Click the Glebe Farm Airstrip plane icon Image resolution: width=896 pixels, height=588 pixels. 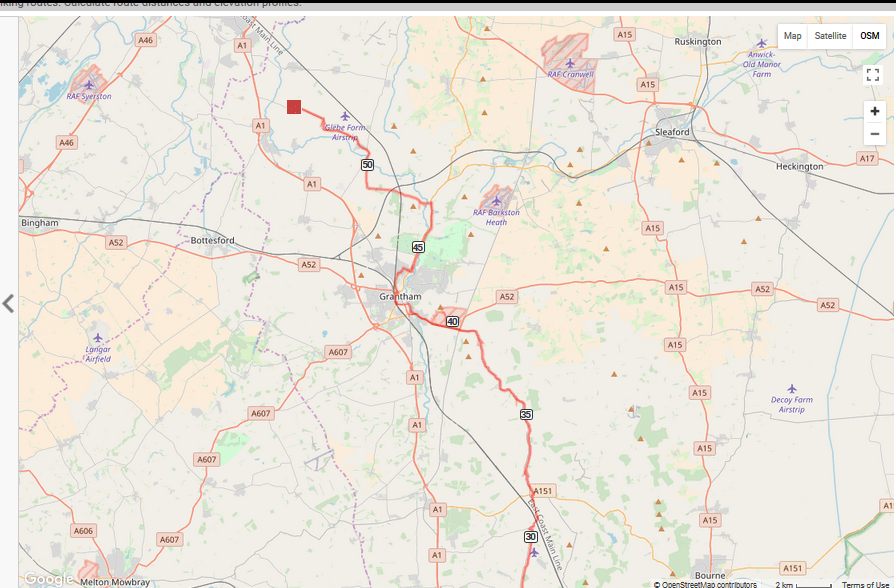[345, 116]
